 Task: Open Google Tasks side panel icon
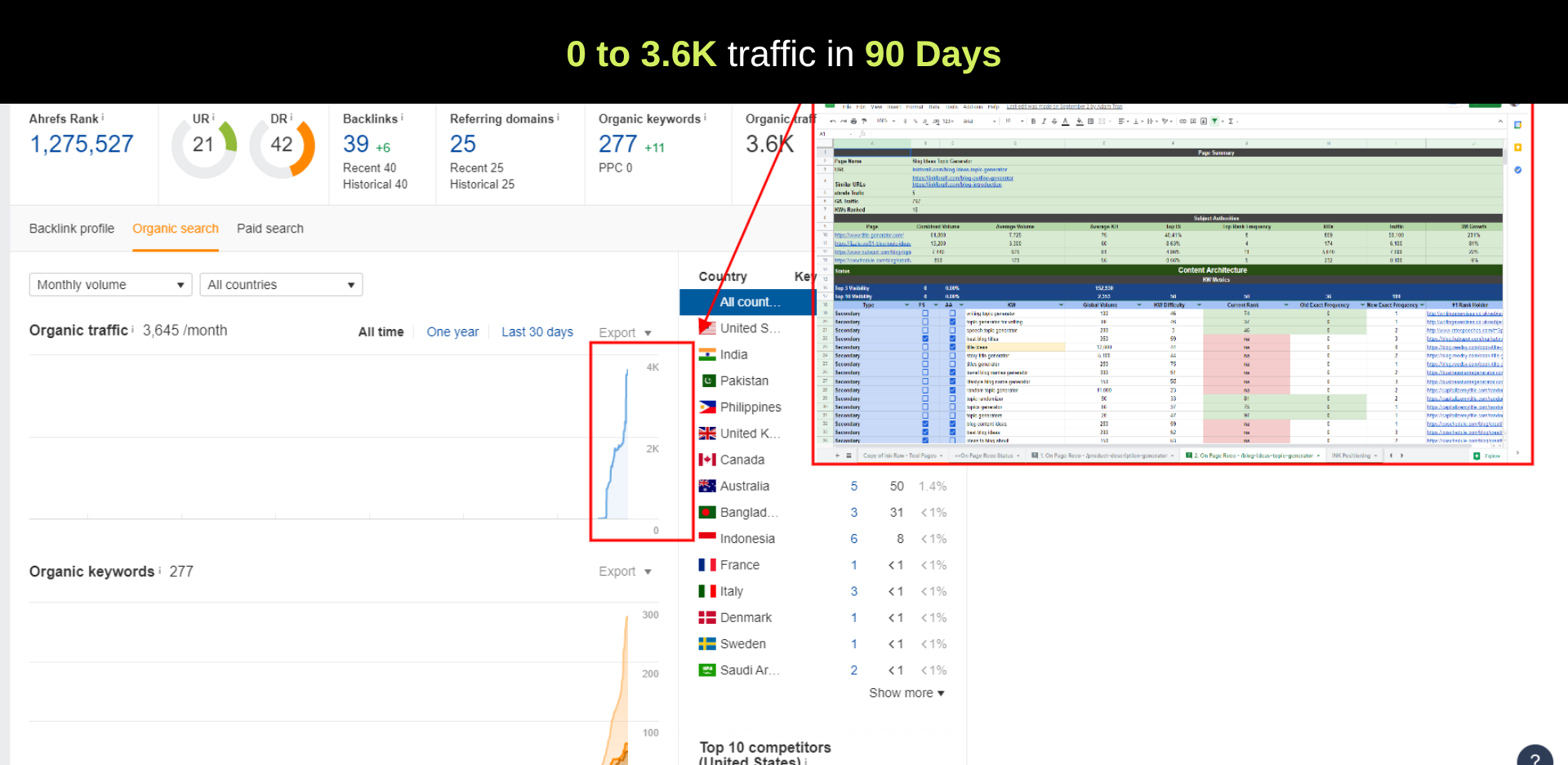pos(1517,170)
